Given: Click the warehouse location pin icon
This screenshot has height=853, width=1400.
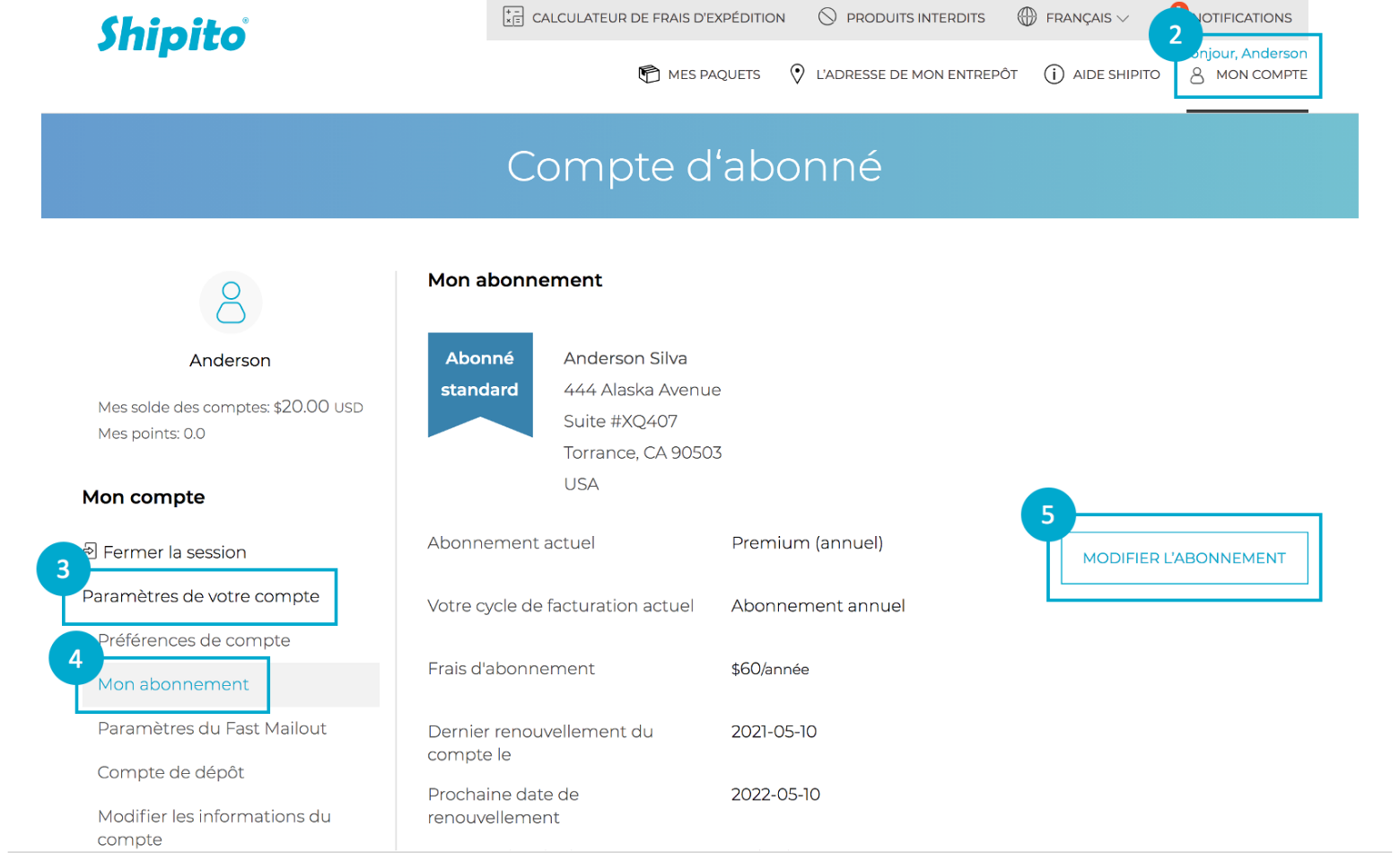Looking at the screenshot, I should click(797, 75).
